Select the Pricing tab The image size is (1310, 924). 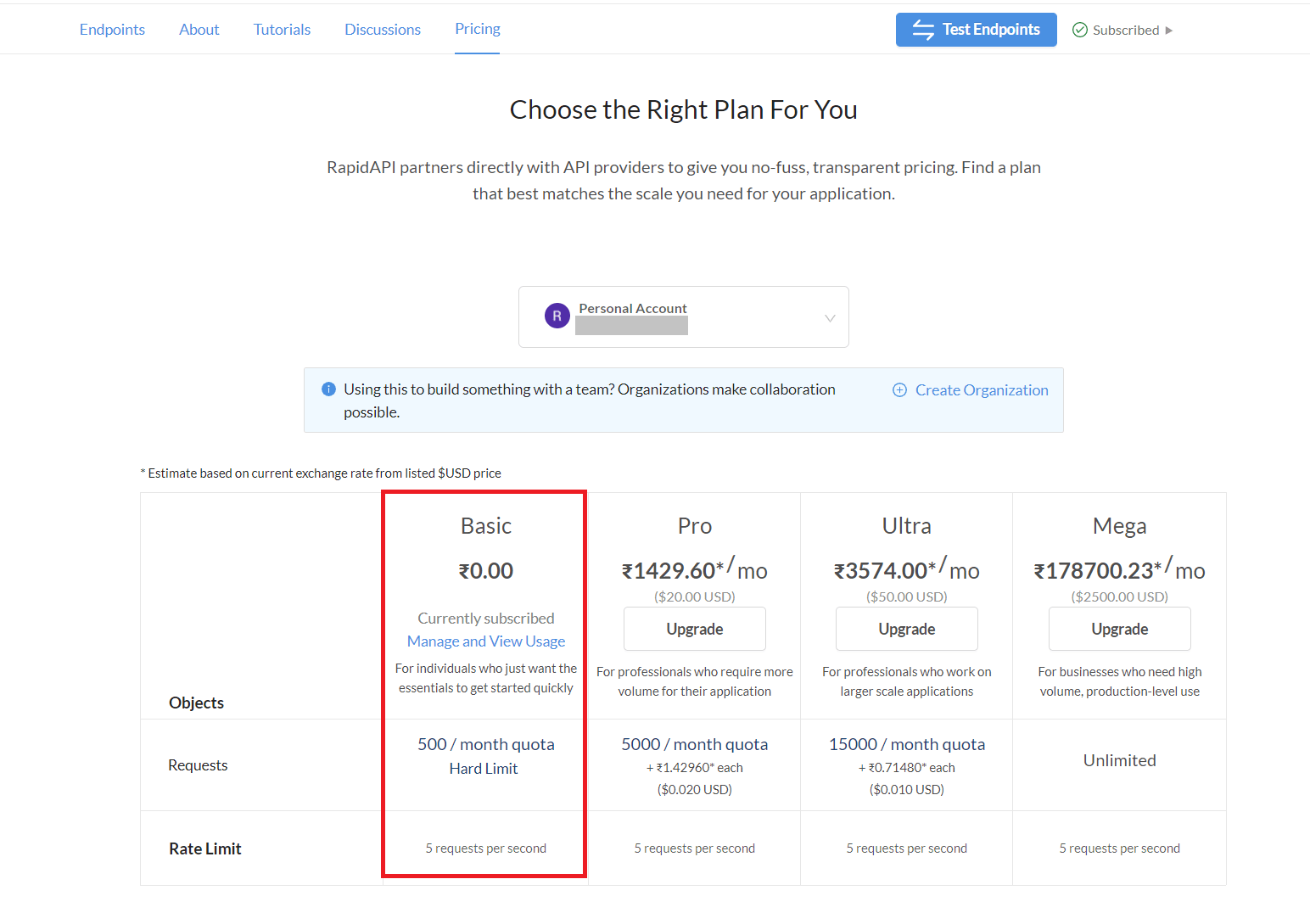478,29
